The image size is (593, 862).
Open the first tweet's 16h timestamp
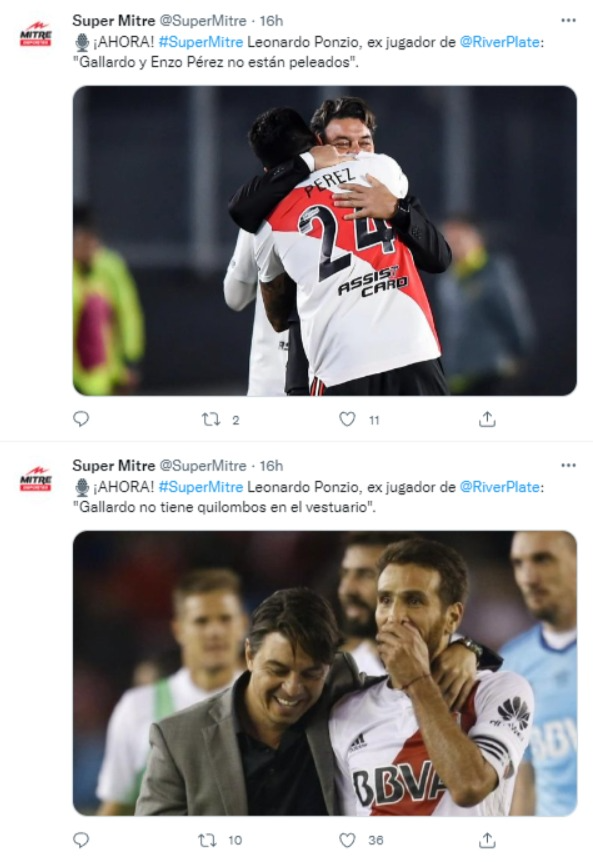pos(271,21)
